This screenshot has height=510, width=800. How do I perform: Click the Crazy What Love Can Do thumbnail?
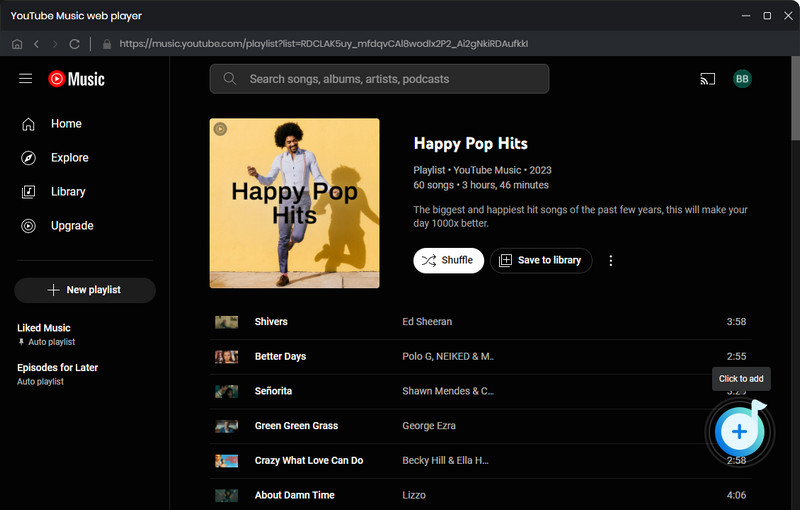coord(227,461)
